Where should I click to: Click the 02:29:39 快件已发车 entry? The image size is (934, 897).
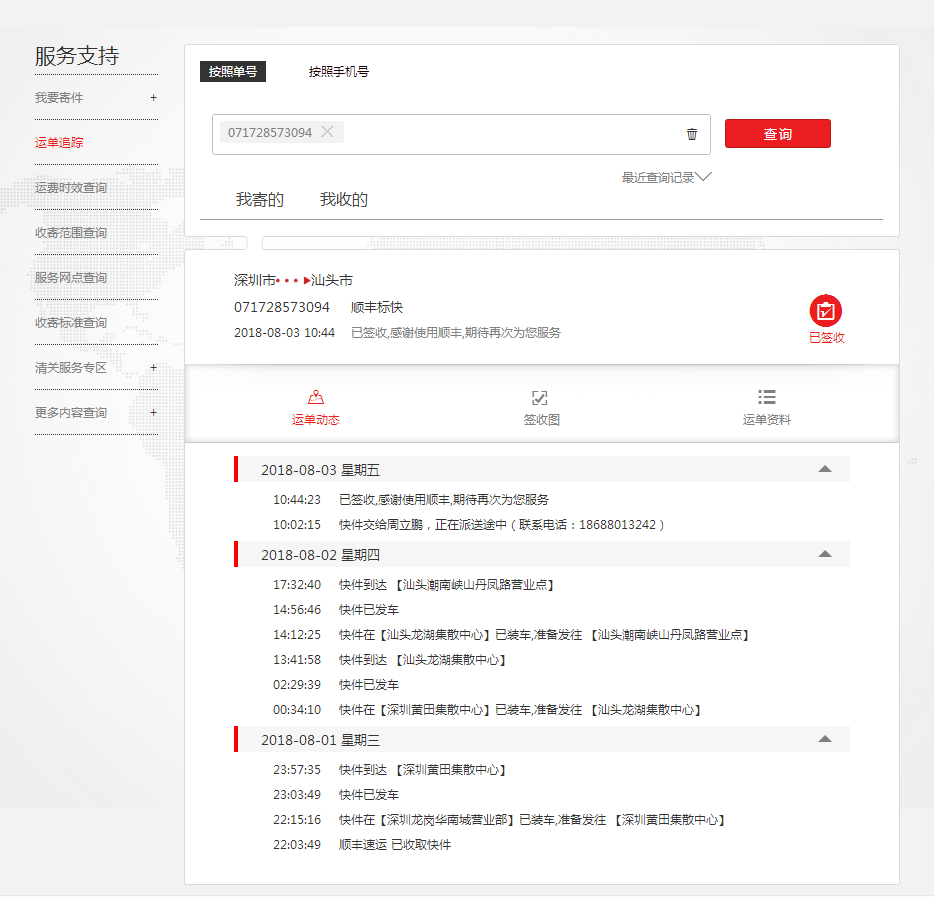(336, 685)
